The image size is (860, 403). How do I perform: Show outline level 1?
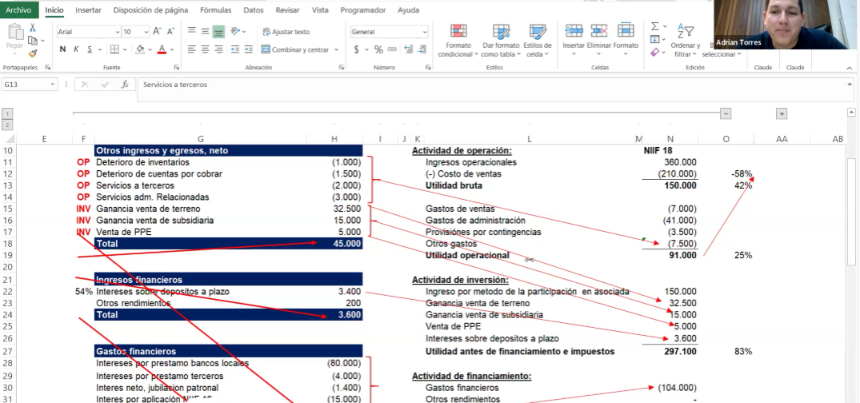[8, 113]
